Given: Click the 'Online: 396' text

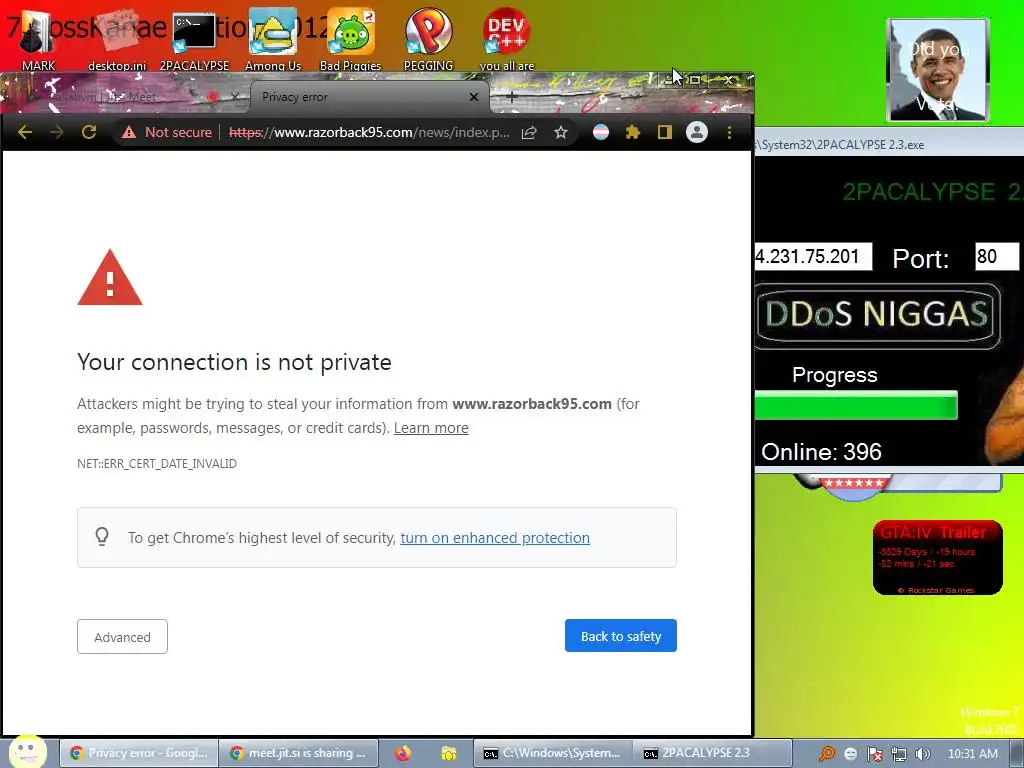Looking at the screenshot, I should (x=822, y=452).
